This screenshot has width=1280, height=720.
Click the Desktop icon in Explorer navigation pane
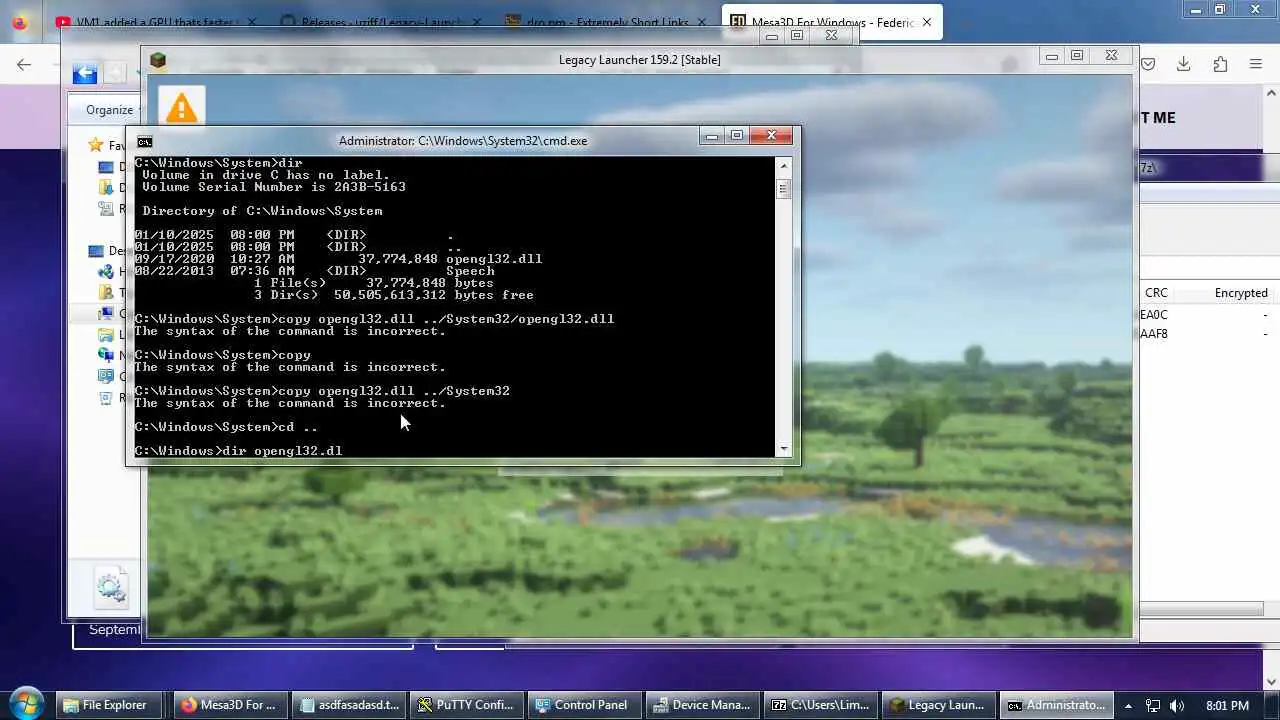(x=96, y=251)
